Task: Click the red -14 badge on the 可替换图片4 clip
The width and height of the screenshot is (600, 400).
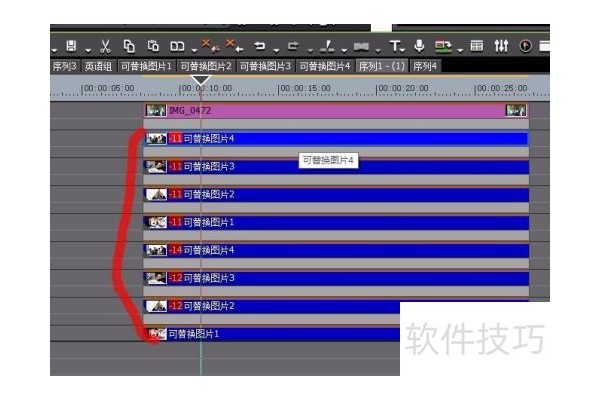Action: tap(176, 250)
